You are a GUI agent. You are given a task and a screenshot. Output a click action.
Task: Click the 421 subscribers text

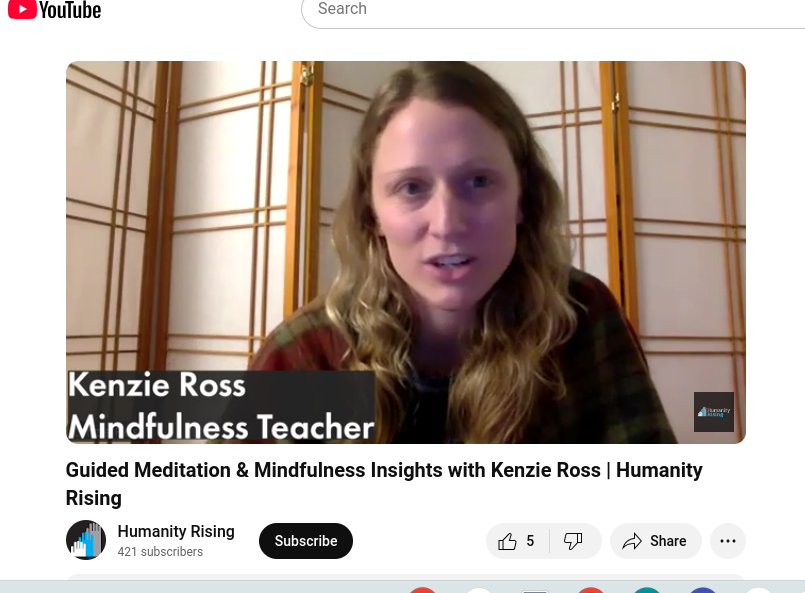pos(160,551)
